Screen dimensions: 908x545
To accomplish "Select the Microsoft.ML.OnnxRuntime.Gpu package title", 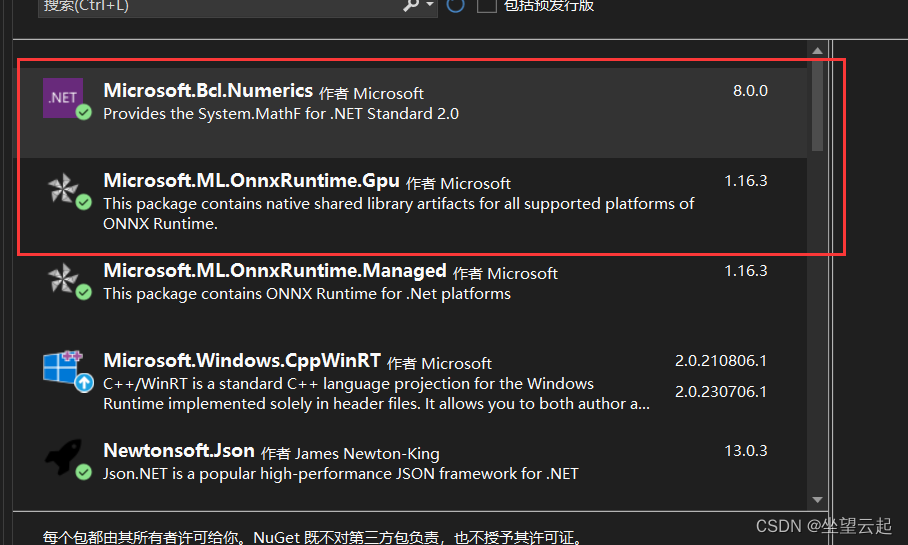I will click(251, 181).
